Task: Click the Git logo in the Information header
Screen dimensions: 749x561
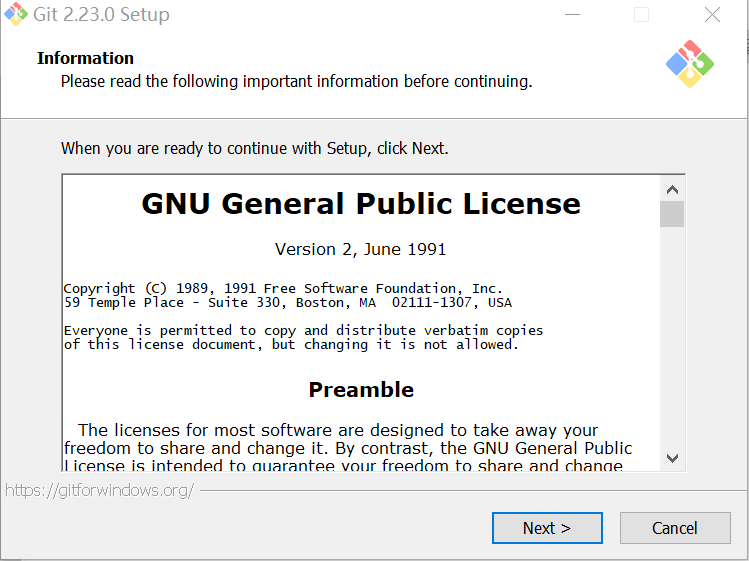Action: 690,64
